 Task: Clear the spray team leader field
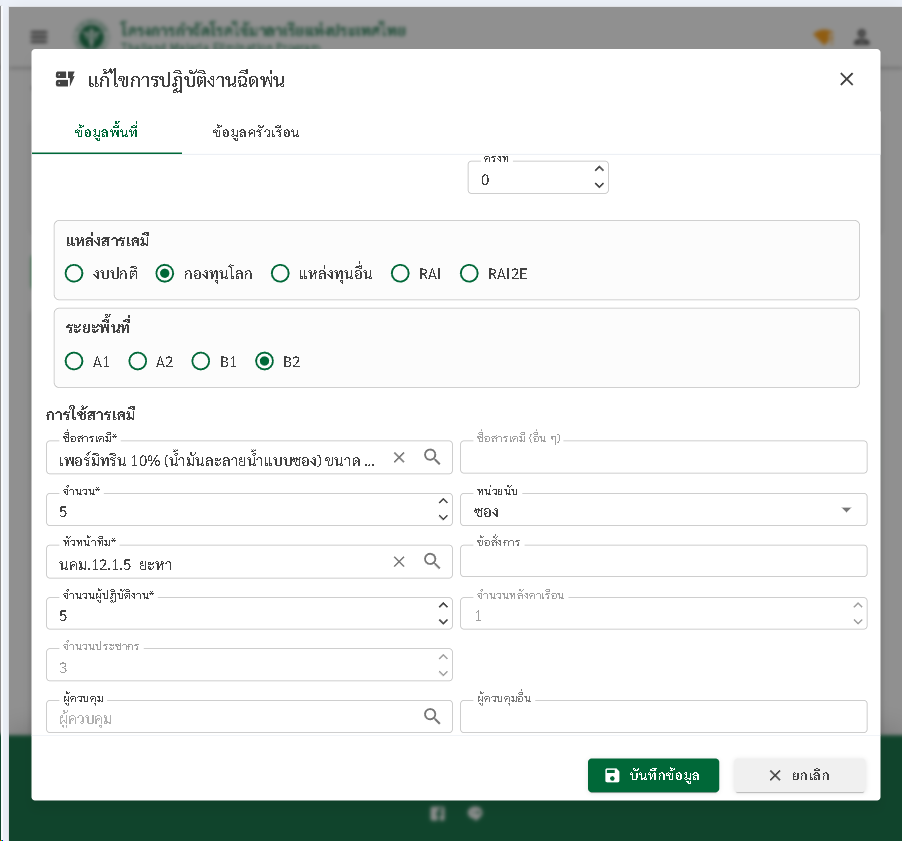pos(399,561)
